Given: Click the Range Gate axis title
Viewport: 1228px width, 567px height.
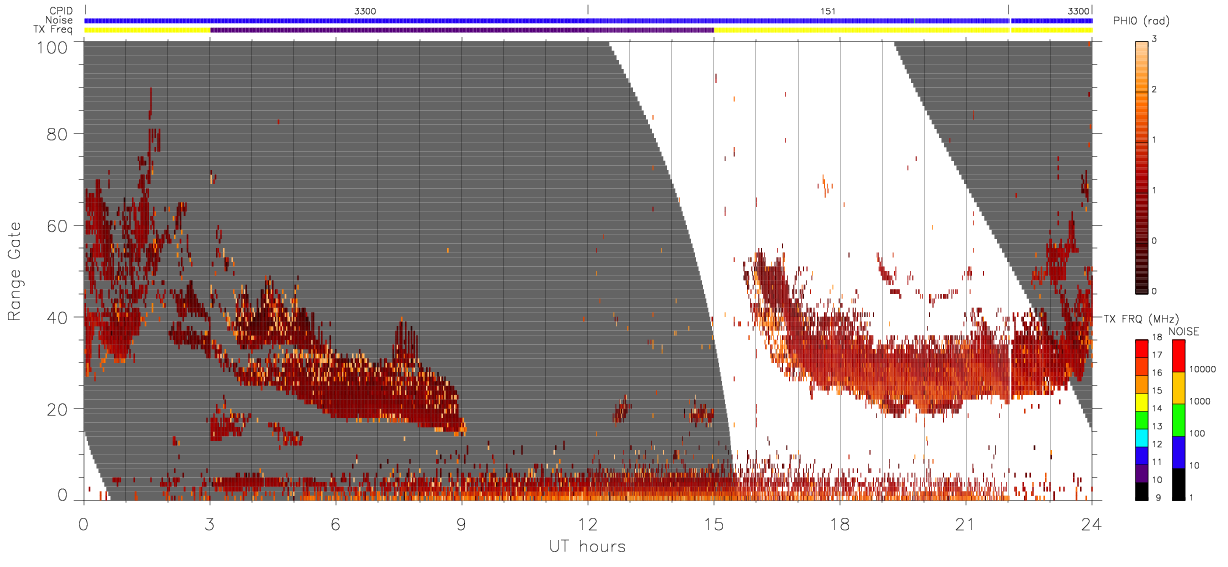Looking at the screenshot, I should point(15,270).
